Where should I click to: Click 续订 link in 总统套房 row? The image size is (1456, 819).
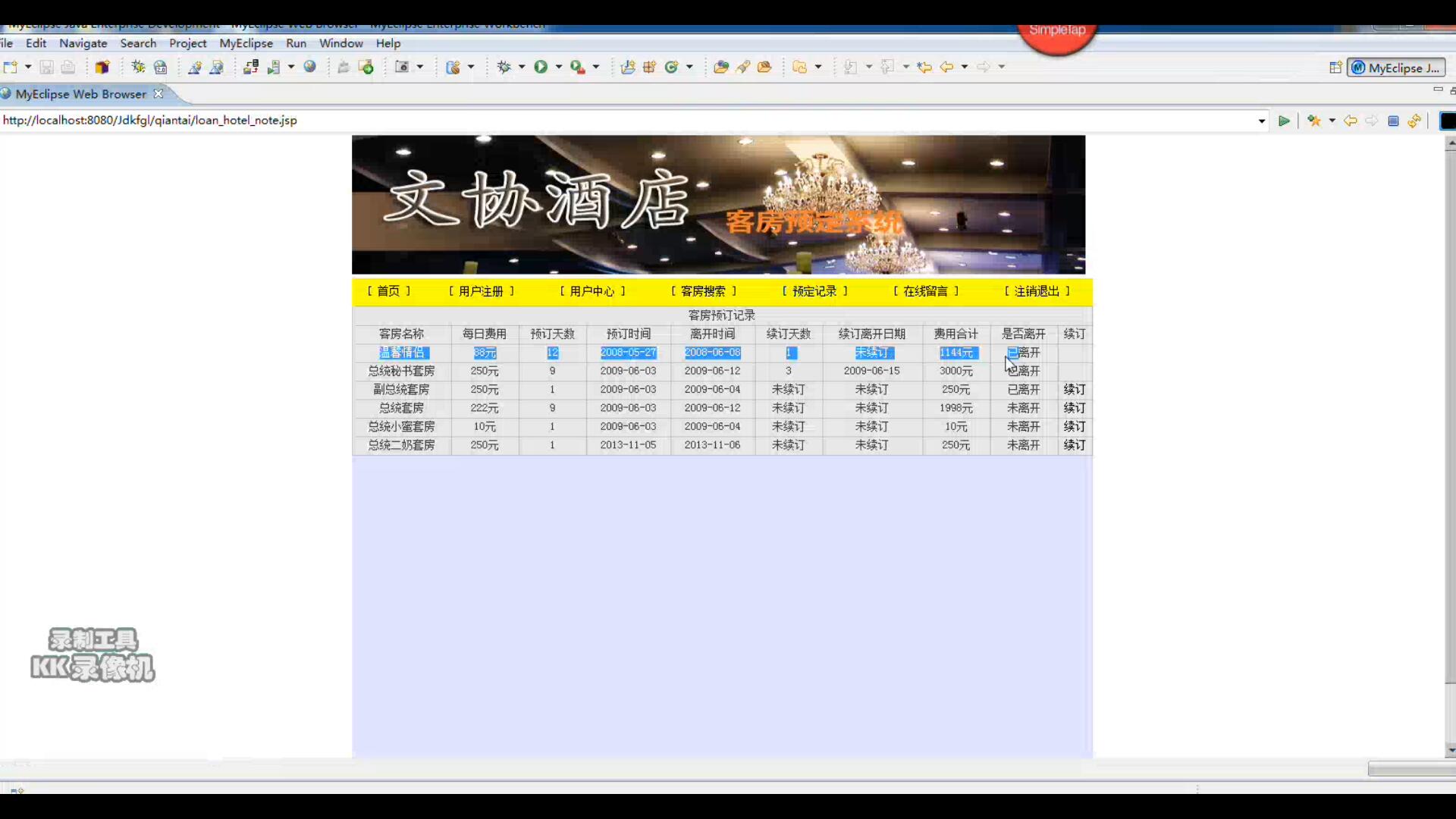pos(1075,408)
